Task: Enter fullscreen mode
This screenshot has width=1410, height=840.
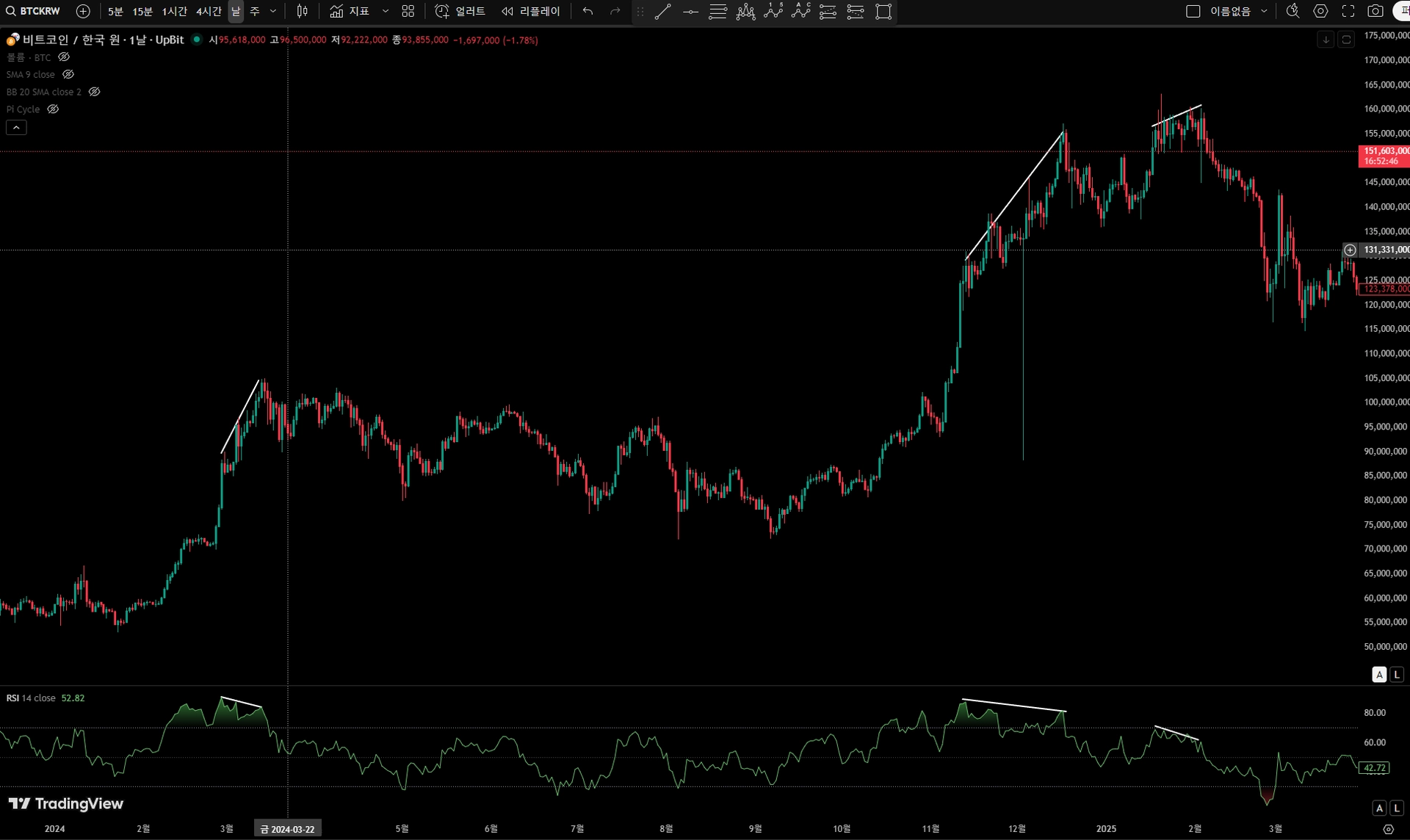Action: (1348, 11)
